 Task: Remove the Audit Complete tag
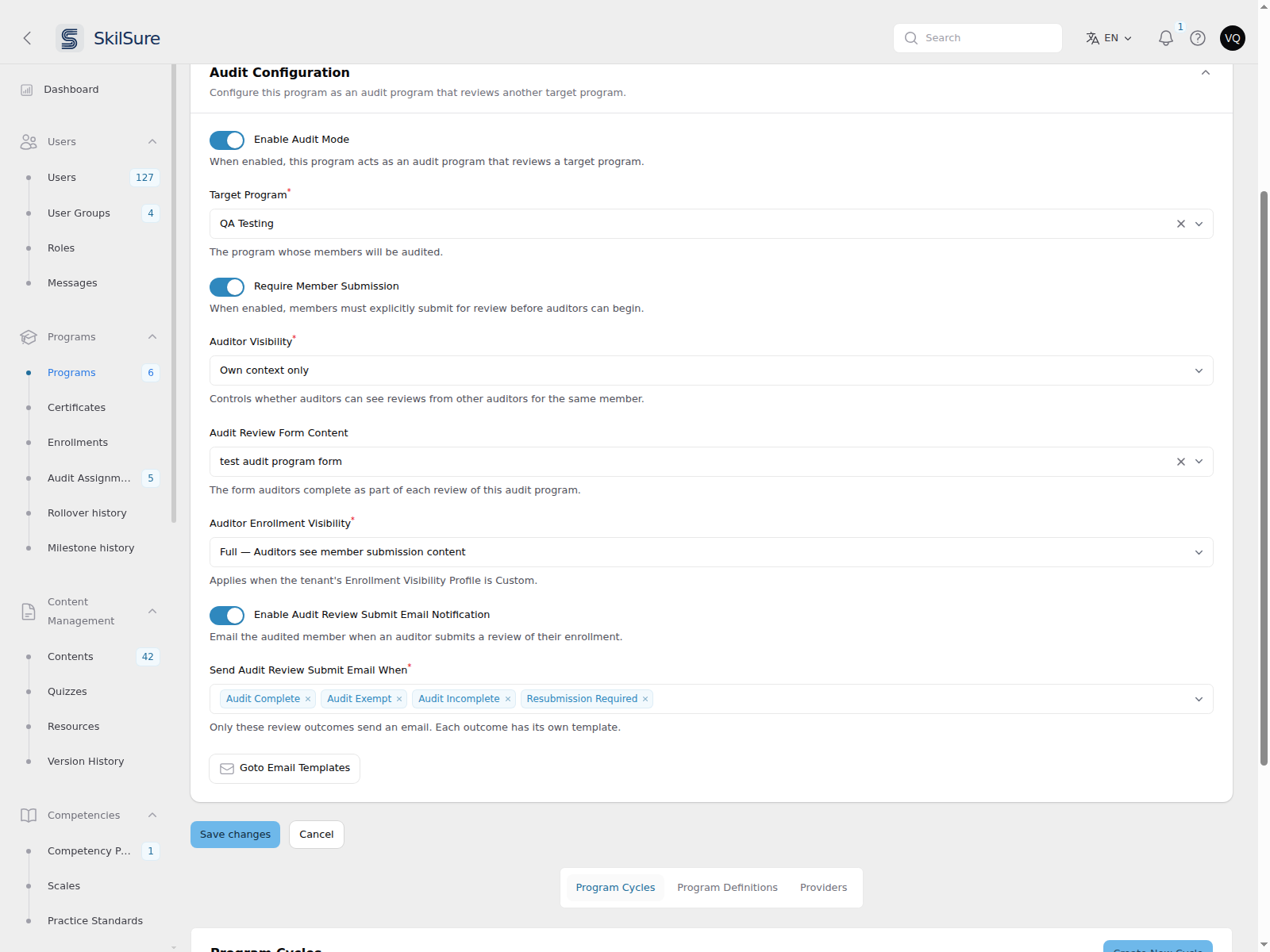click(x=308, y=699)
